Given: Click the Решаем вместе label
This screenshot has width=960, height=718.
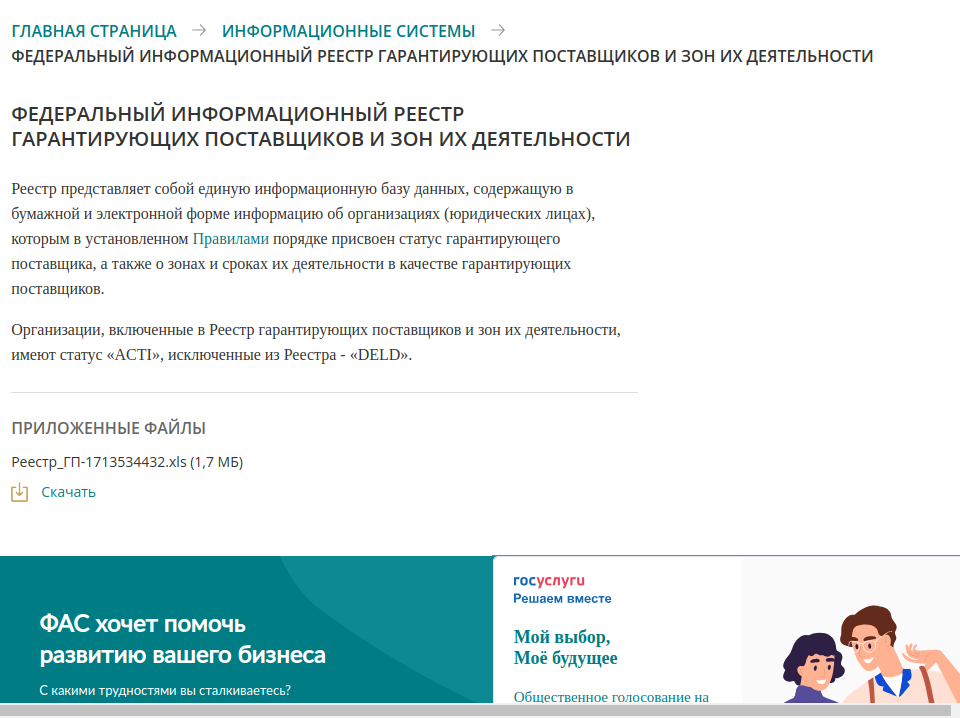Looking at the screenshot, I should (562, 599).
